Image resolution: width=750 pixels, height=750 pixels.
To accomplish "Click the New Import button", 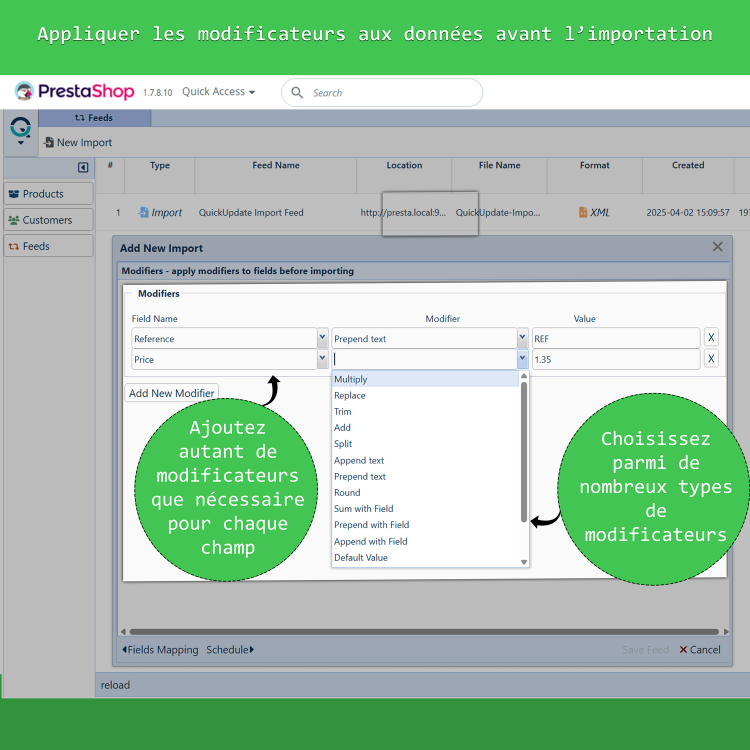I will point(78,143).
